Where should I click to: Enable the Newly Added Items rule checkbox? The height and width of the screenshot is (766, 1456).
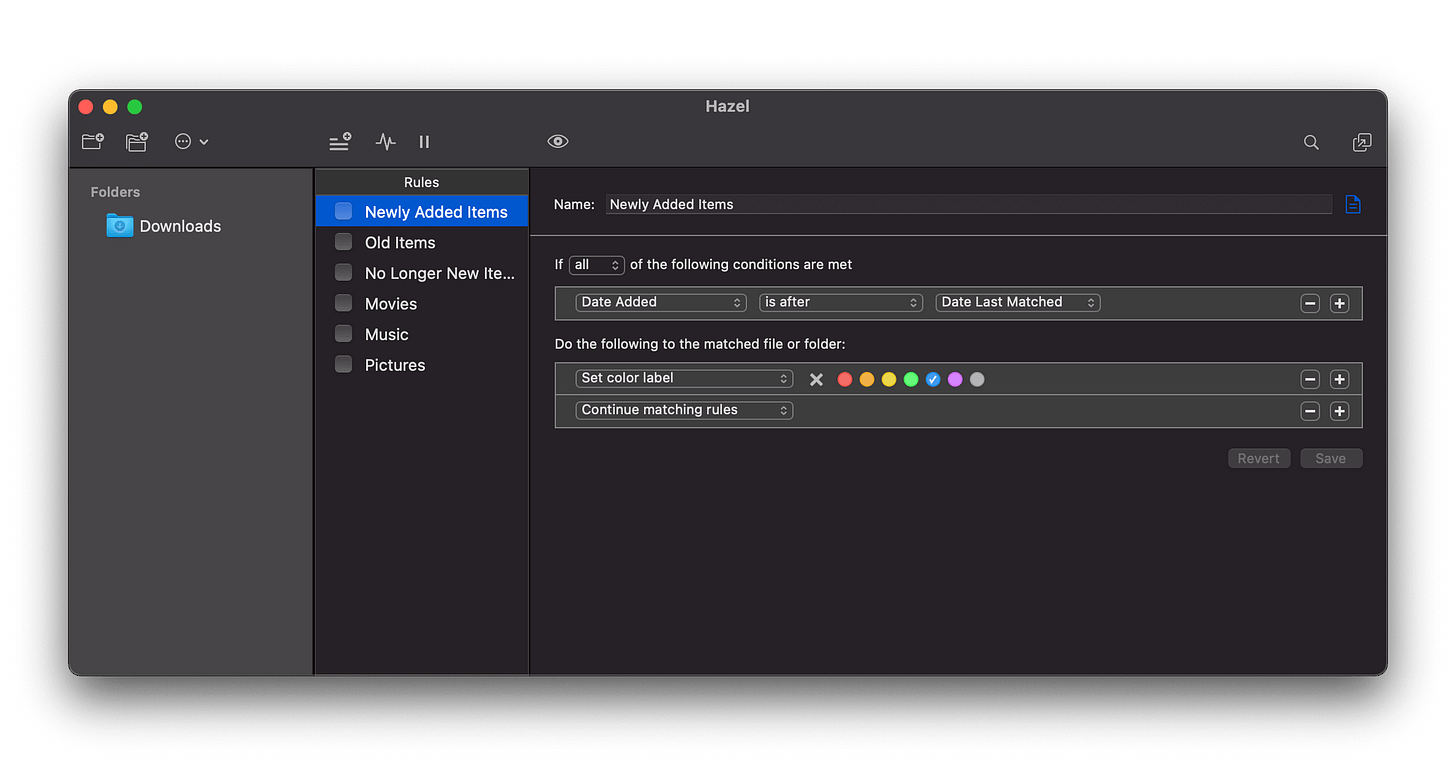pos(343,211)
